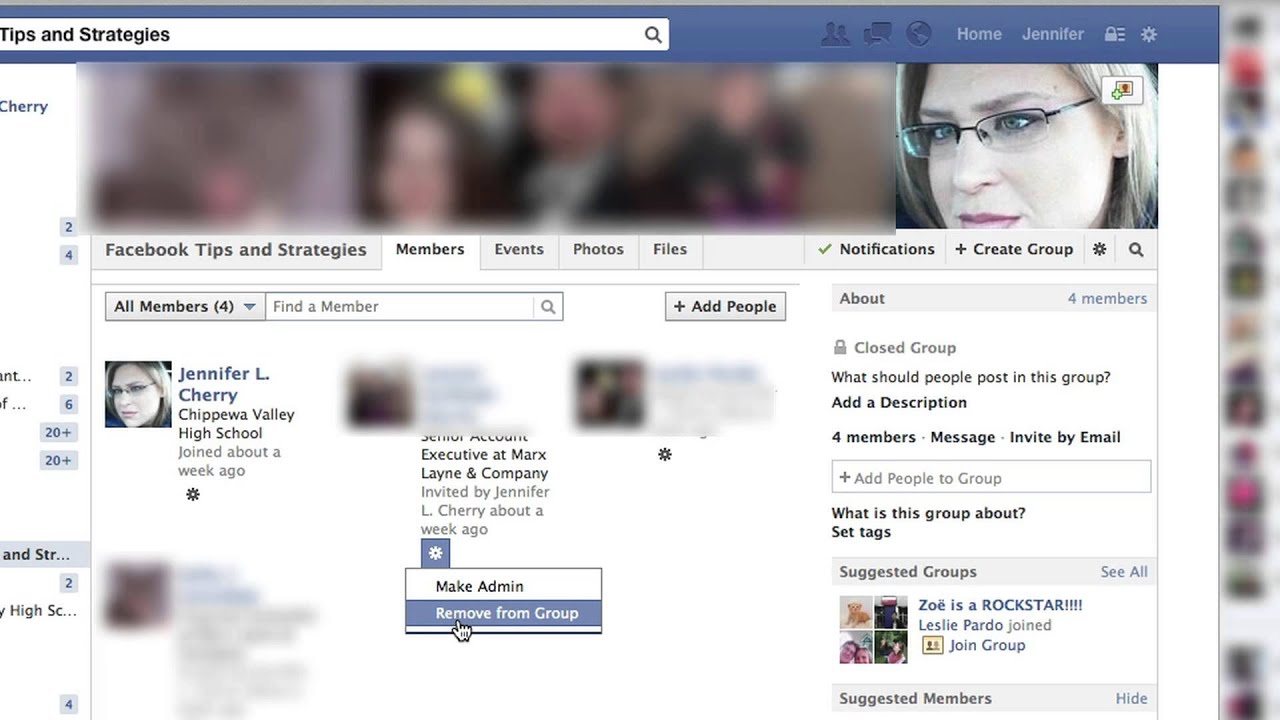
Task: Open the gear under Jennifer L. Cherry
Action: click(193, 494)
